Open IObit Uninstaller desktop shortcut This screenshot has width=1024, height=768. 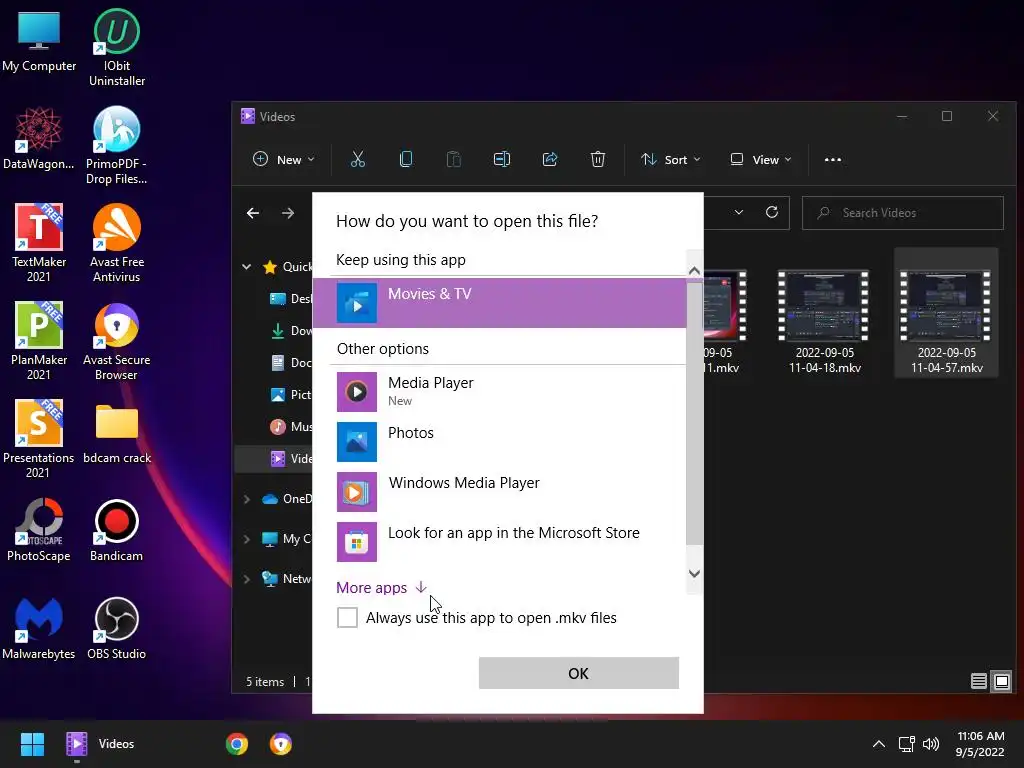[117, 48]
